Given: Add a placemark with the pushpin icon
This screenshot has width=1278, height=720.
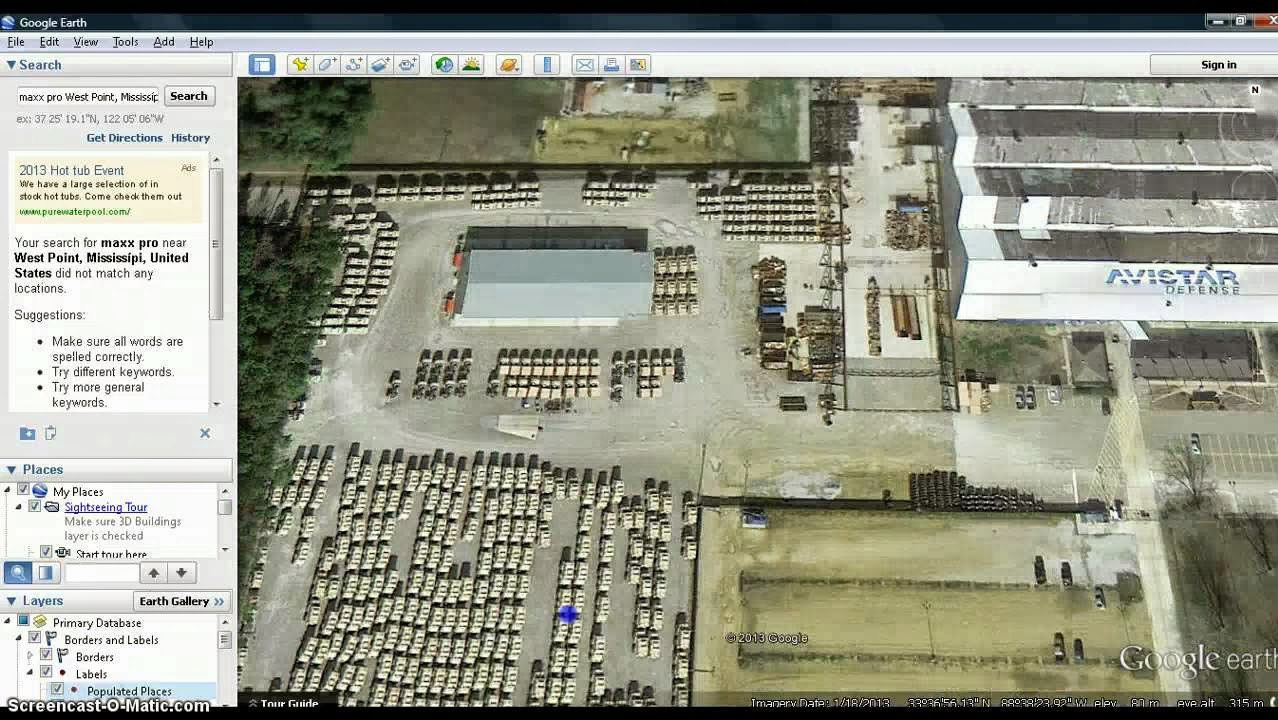Looking at the screenshot, I should pos(300,64).
